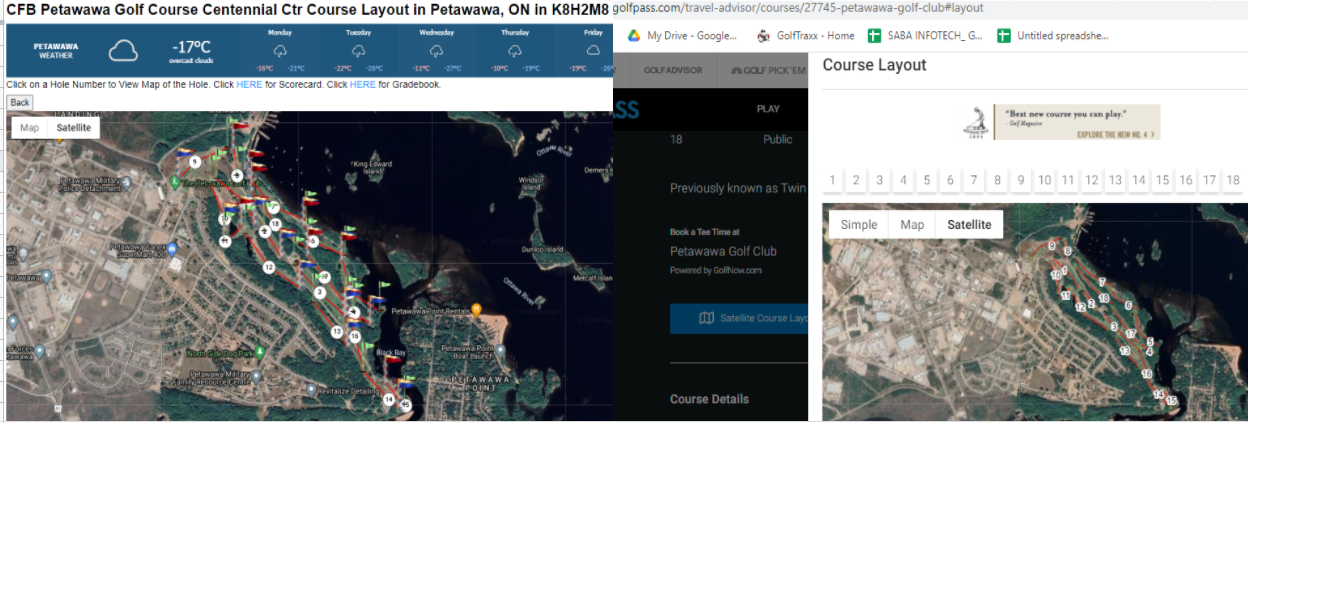Click hole 11 marker on GolfPass map
The height and width of the screenshot is (594, 1338).
pyautogui.click(x=1066, y=296)
